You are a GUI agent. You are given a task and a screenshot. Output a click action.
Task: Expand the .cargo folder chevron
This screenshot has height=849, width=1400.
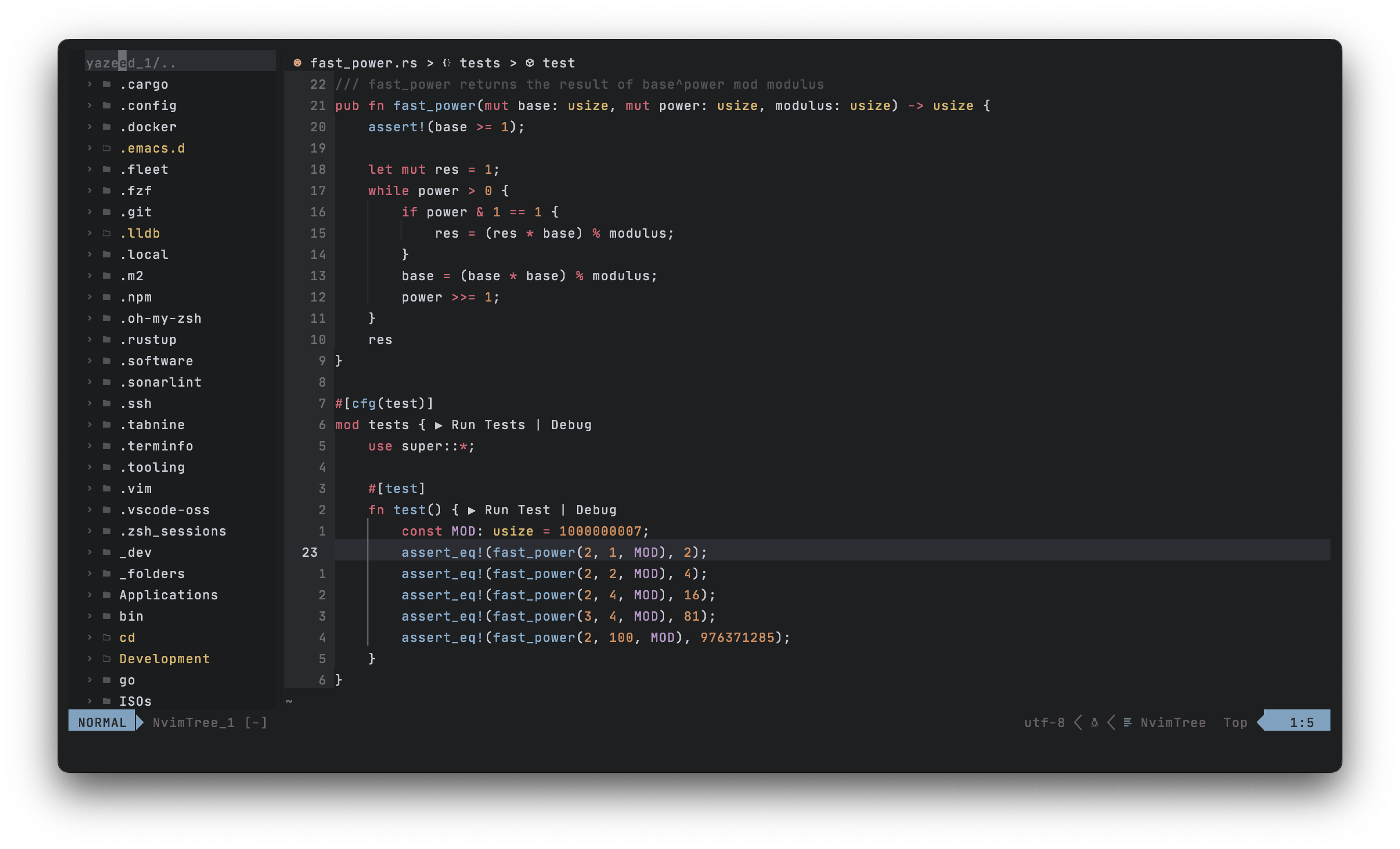point(90,84)
